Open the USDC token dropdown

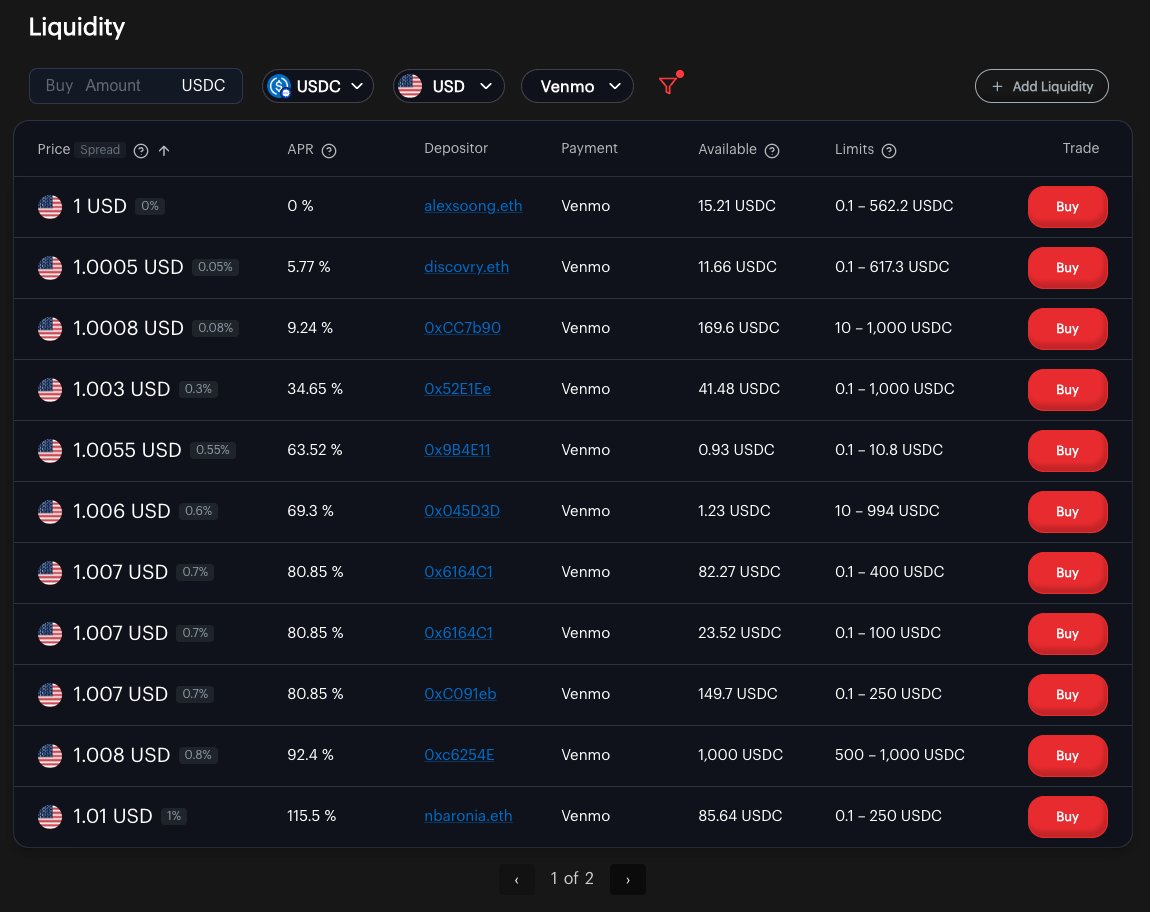click(318, 86)
